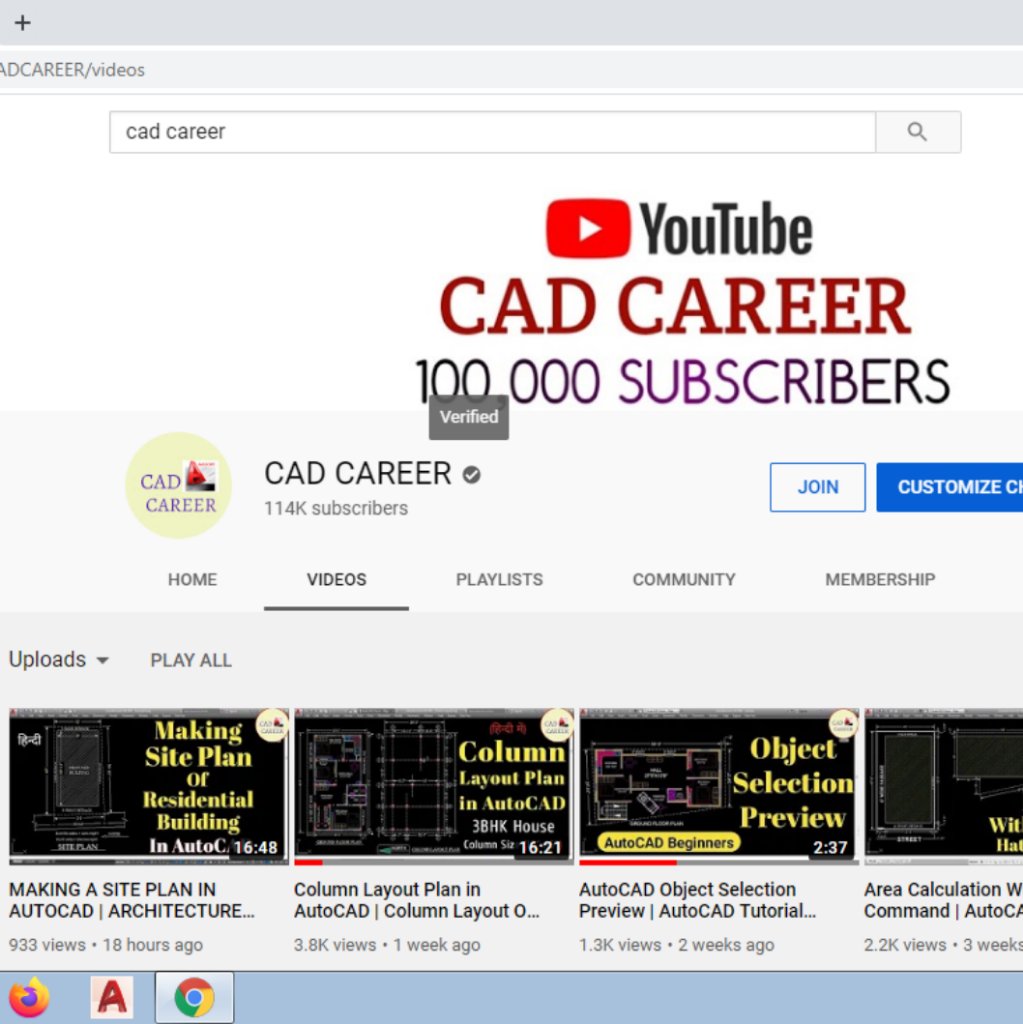Play the Making Site Plan thumbnail
This screenshot has height=1024, width=1023.
pos(148,786)
